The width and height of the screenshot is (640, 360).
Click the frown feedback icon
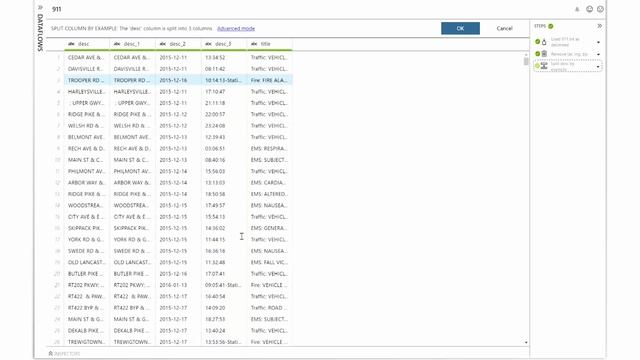(600, 9)
